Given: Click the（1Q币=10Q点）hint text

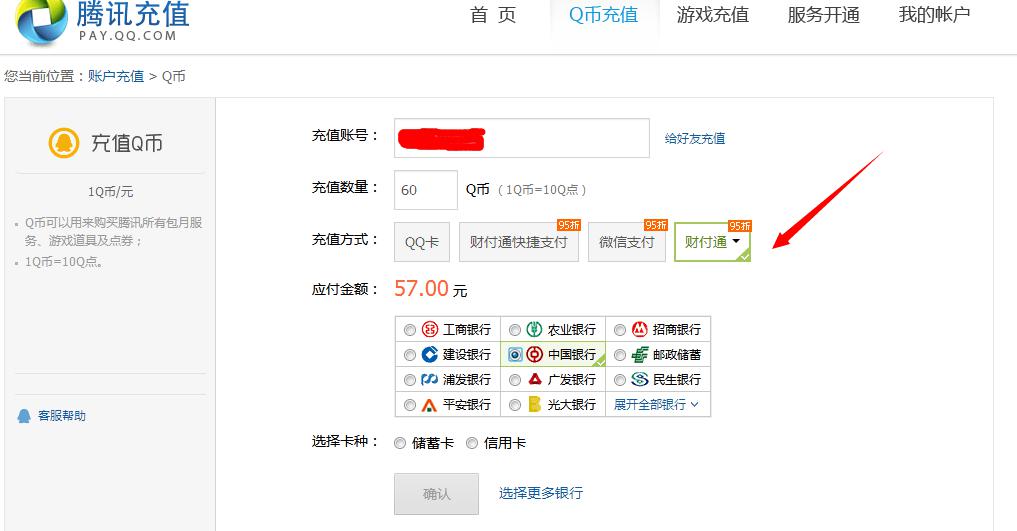Looking at the screenshot, I should point(542,190).
